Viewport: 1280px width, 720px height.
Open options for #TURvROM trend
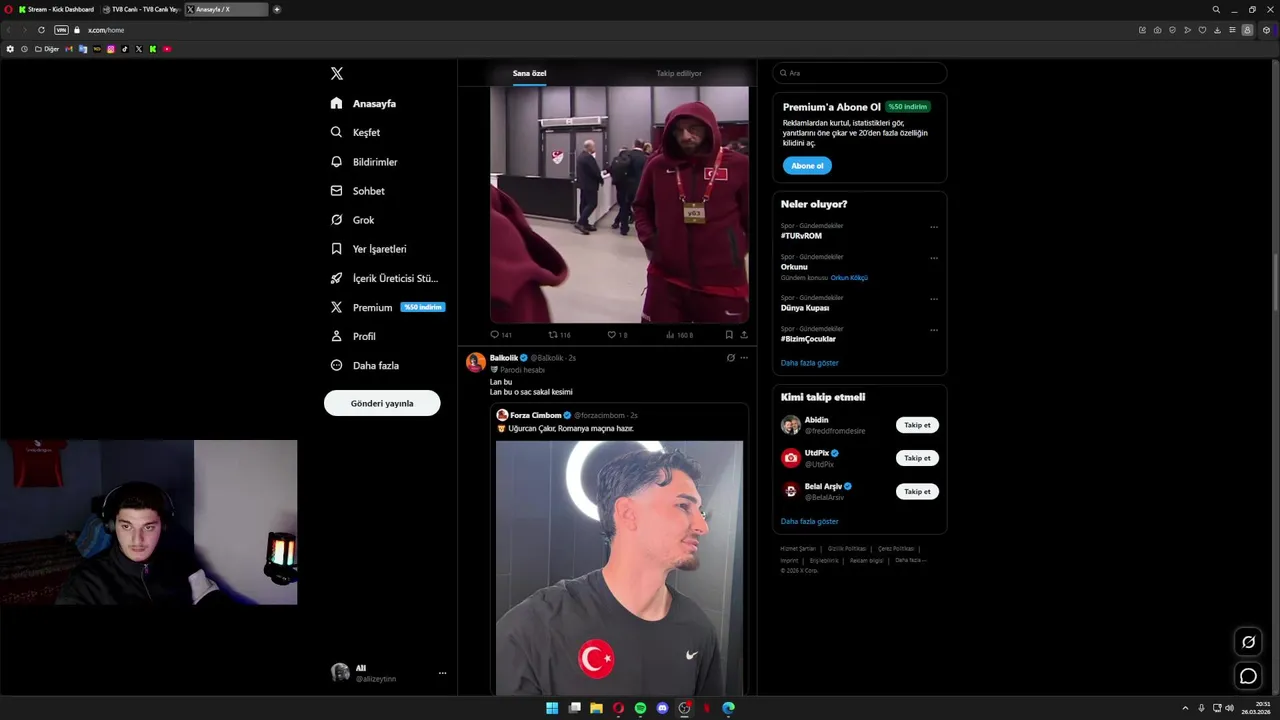pos(934,227)
